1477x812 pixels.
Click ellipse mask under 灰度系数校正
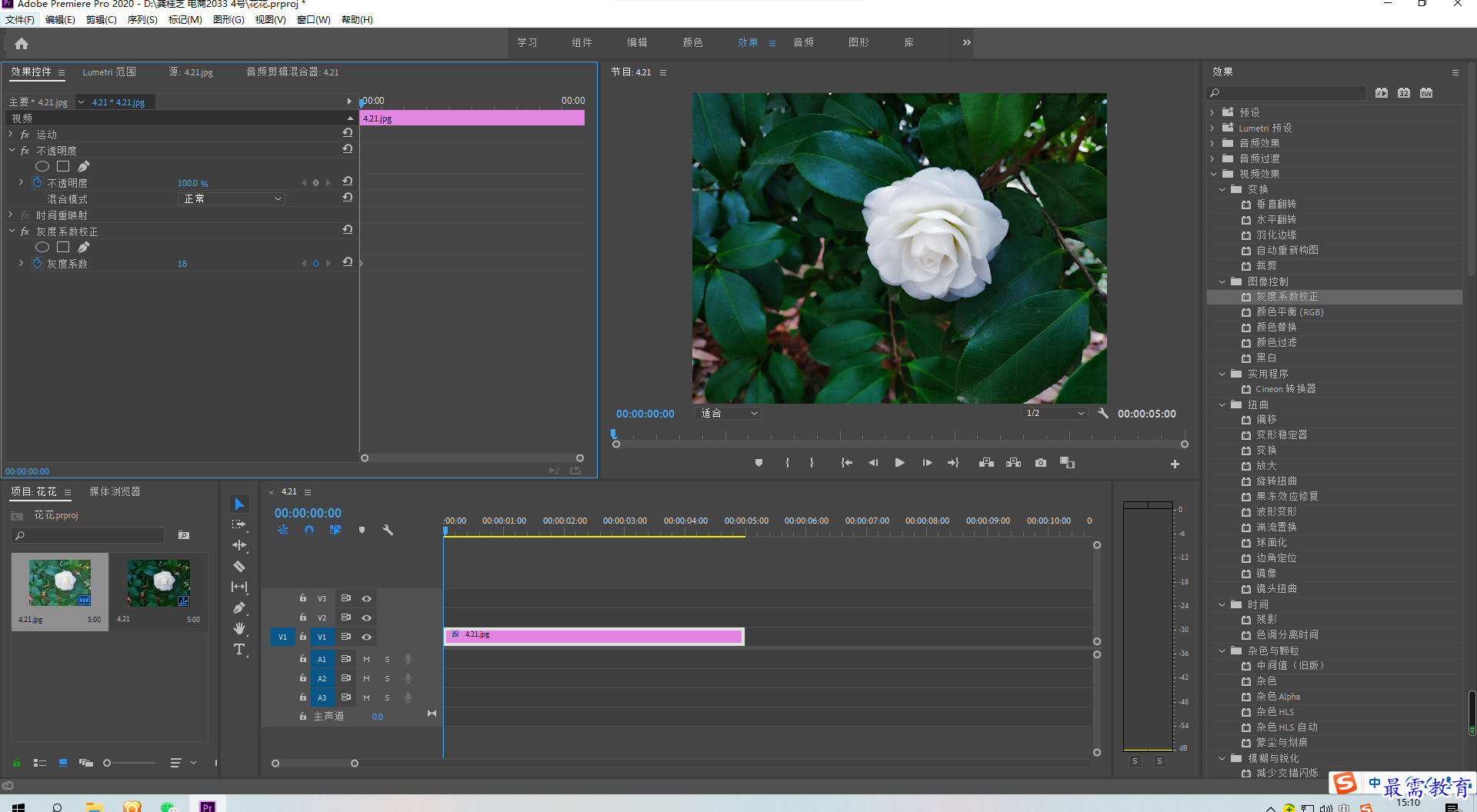point(42,247)
